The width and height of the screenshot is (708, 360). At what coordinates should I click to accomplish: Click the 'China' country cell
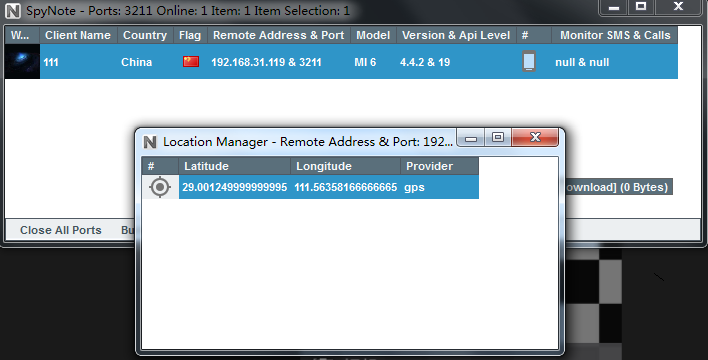click(136, 62)
